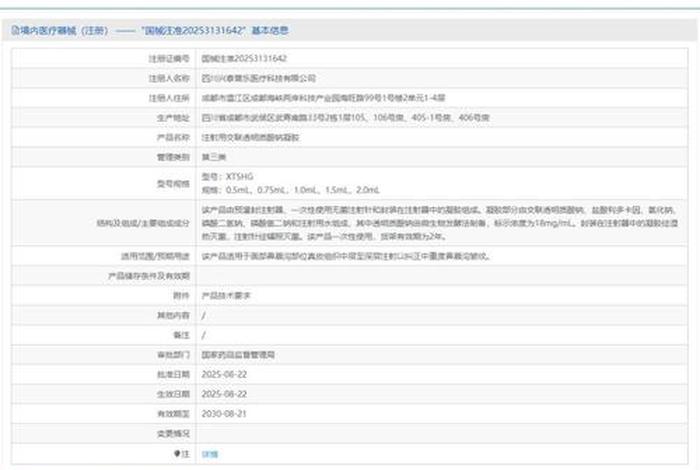This screenshot has height=470, width=700.
Task: Click the 管理类别 value 第三类
Action: (214, 157)
